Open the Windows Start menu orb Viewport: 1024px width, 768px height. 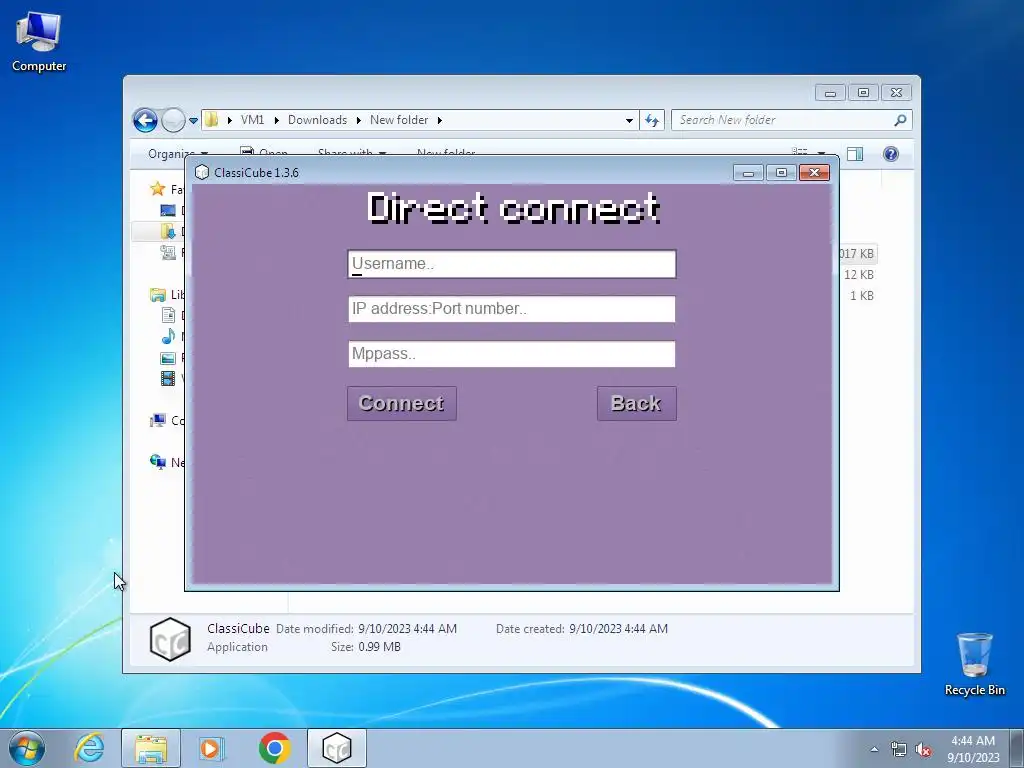[27, 748]
